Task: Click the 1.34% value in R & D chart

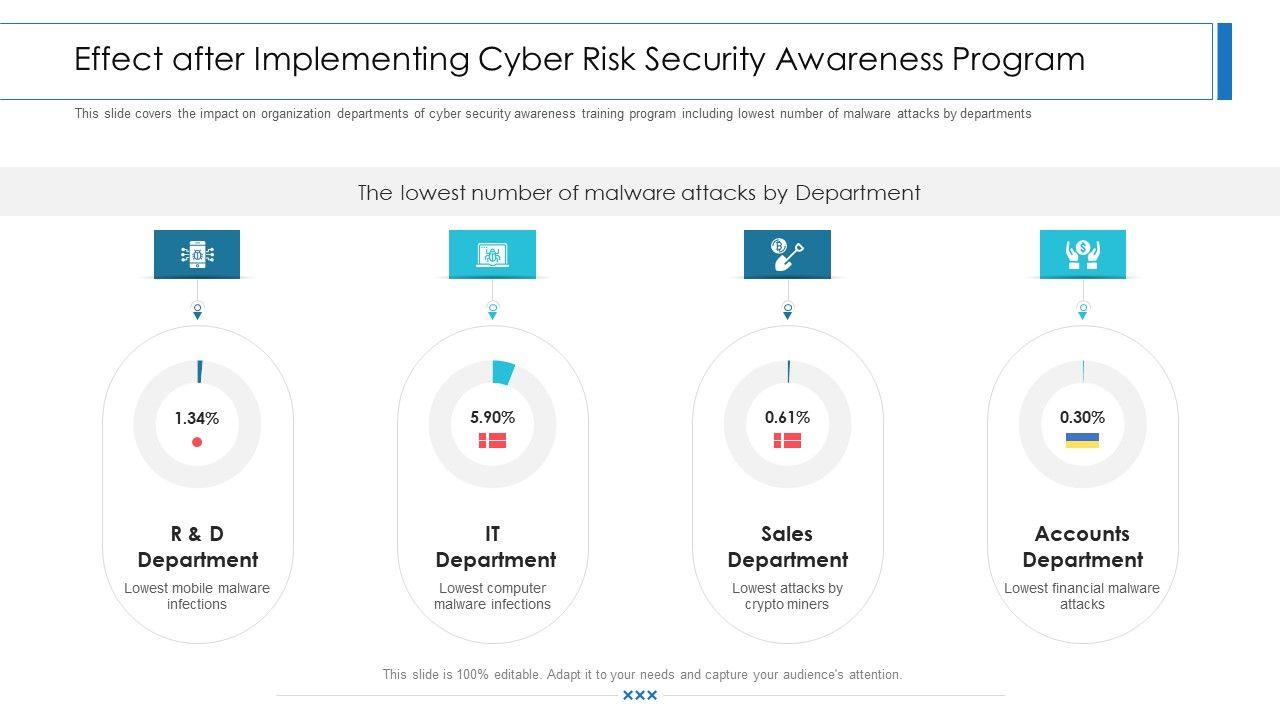Action: [197, 418]
